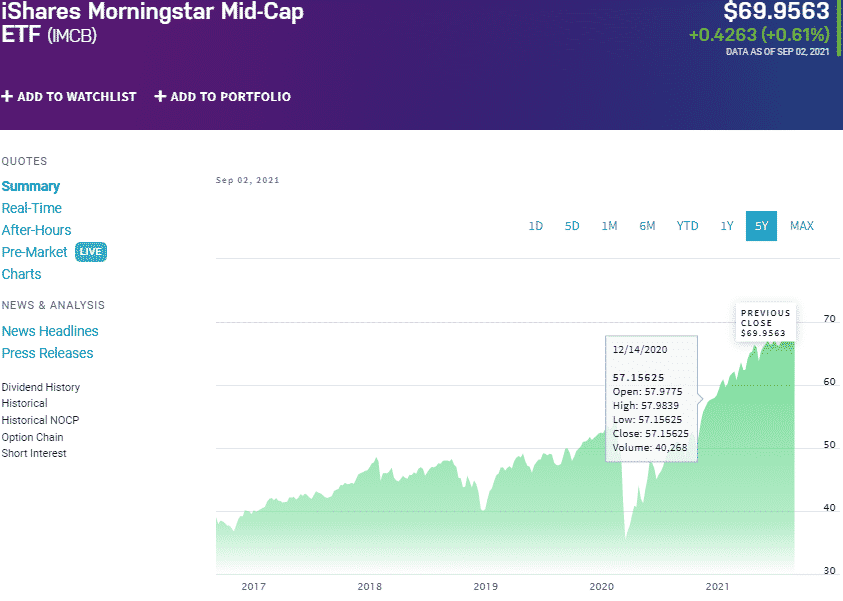Viewport: 843px width, 601px height.
Task: Select the YTD chart view
Action: click(687, 226)
